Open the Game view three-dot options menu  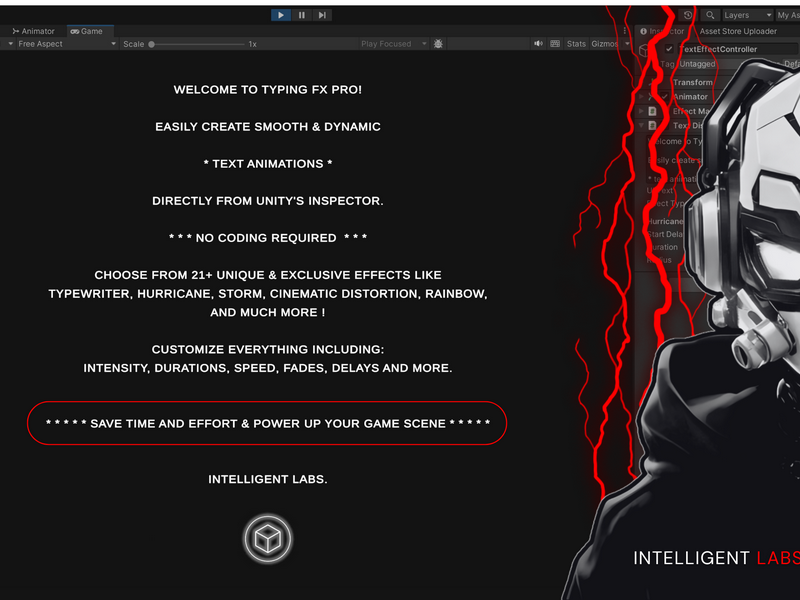(x=624, y=31)
